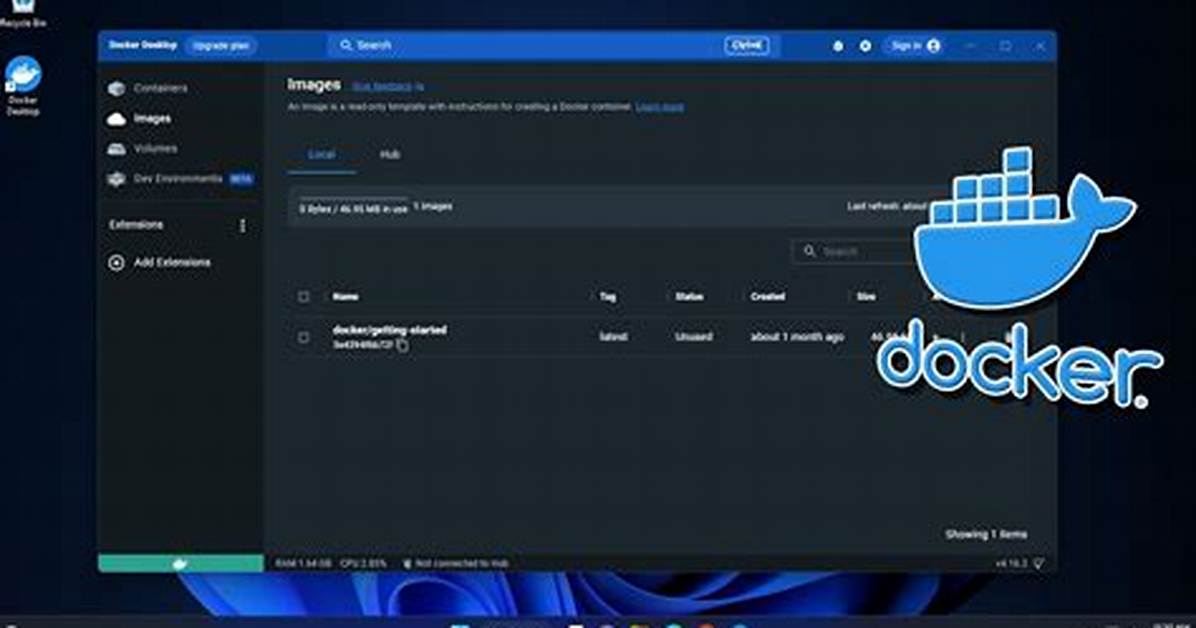The width and height of the screenshot is (1196, 628).
Task: Click the Add Extensions label
Action: coord(172,262)
